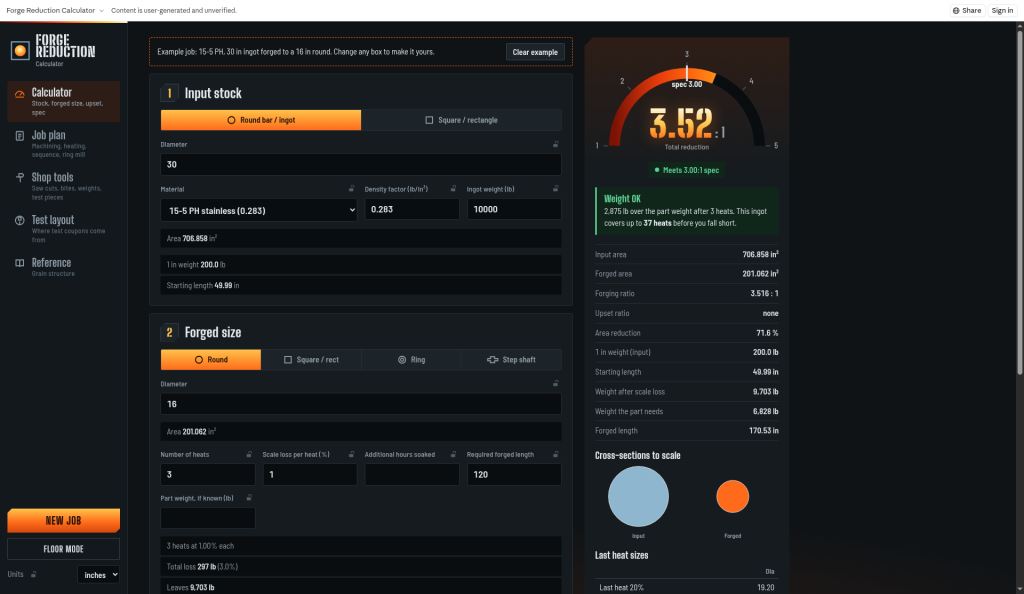Click the Reference book icon

click(20, 263)
